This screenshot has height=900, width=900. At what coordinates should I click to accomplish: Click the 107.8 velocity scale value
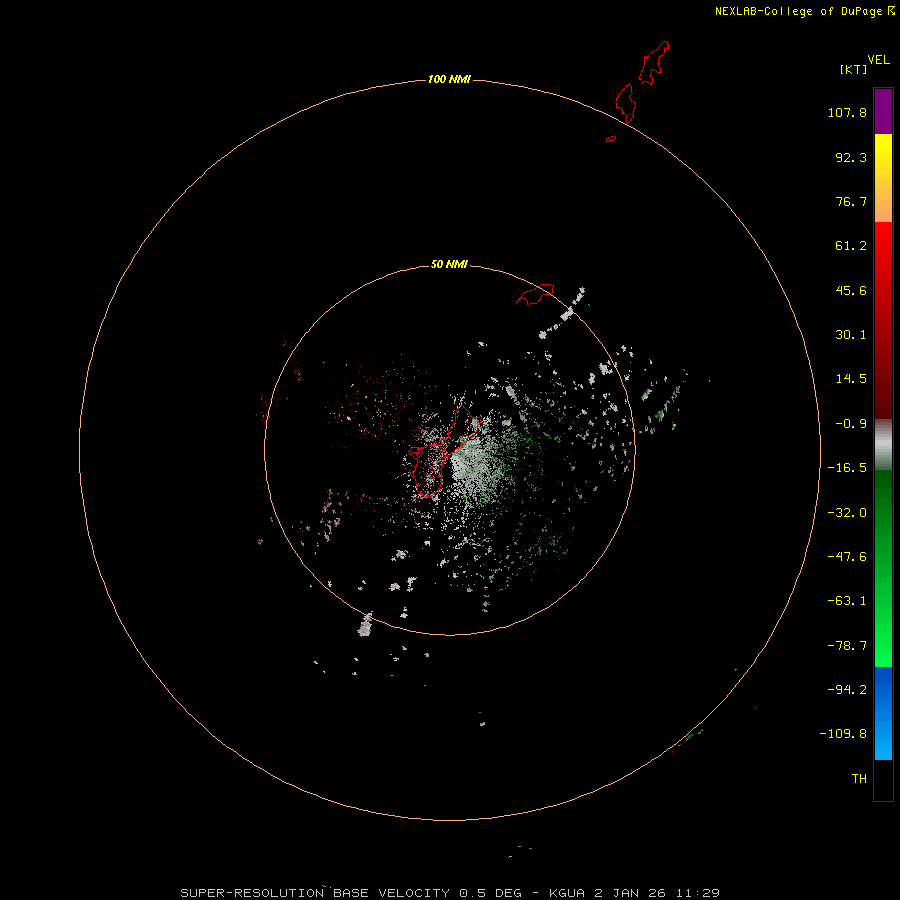[x=847, y=112]
